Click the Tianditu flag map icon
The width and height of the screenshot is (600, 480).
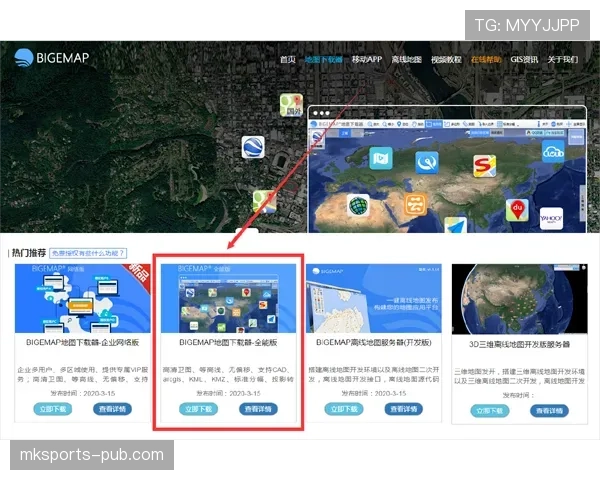tap(381, 158)
